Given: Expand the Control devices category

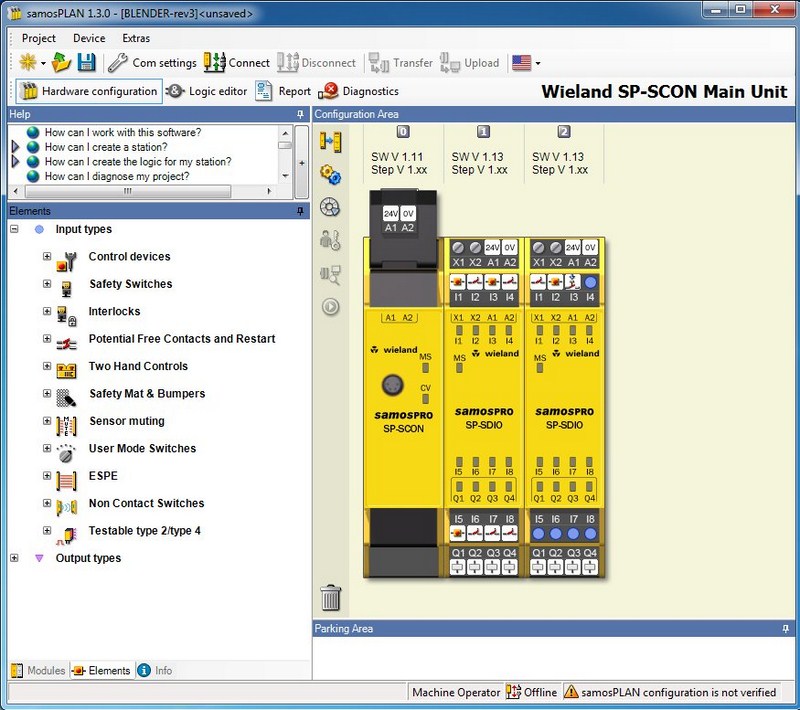Looking at the screenshot, I should click(x=47, y=256).
